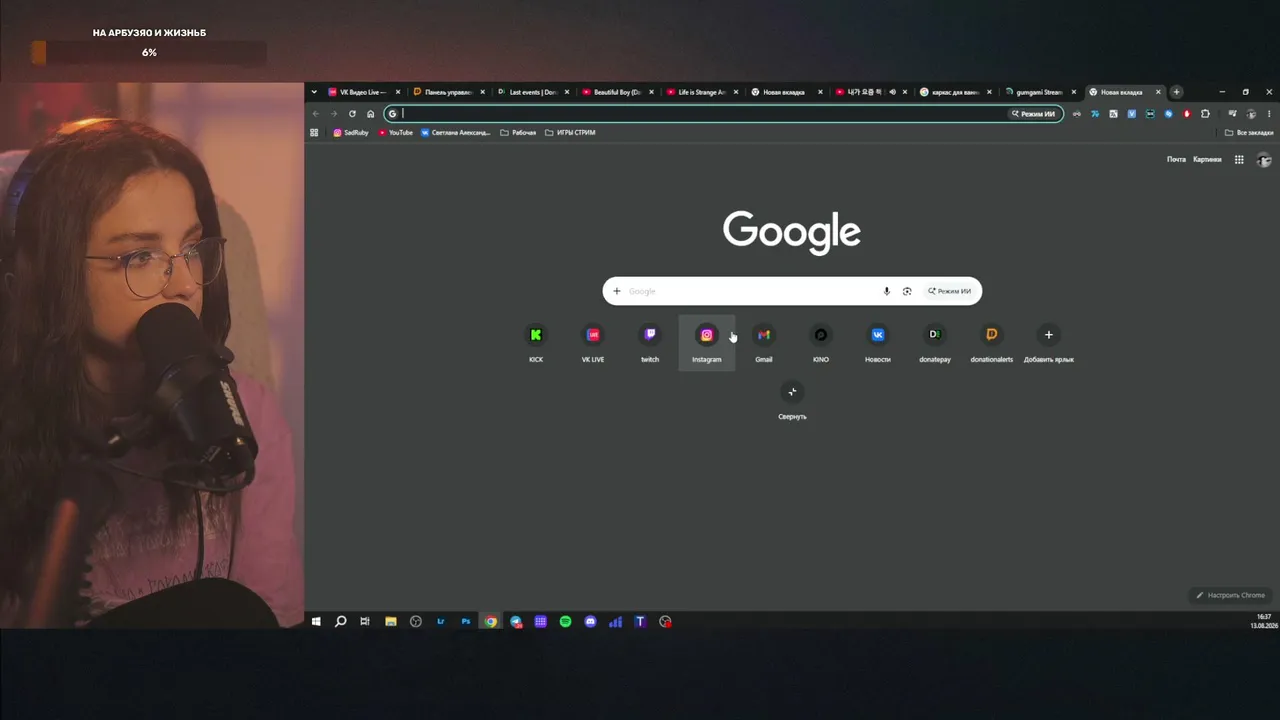Screen dimensions: 1280x720
Task: Start voice search with the microphone icon
Action: click(x=886, y=291)
